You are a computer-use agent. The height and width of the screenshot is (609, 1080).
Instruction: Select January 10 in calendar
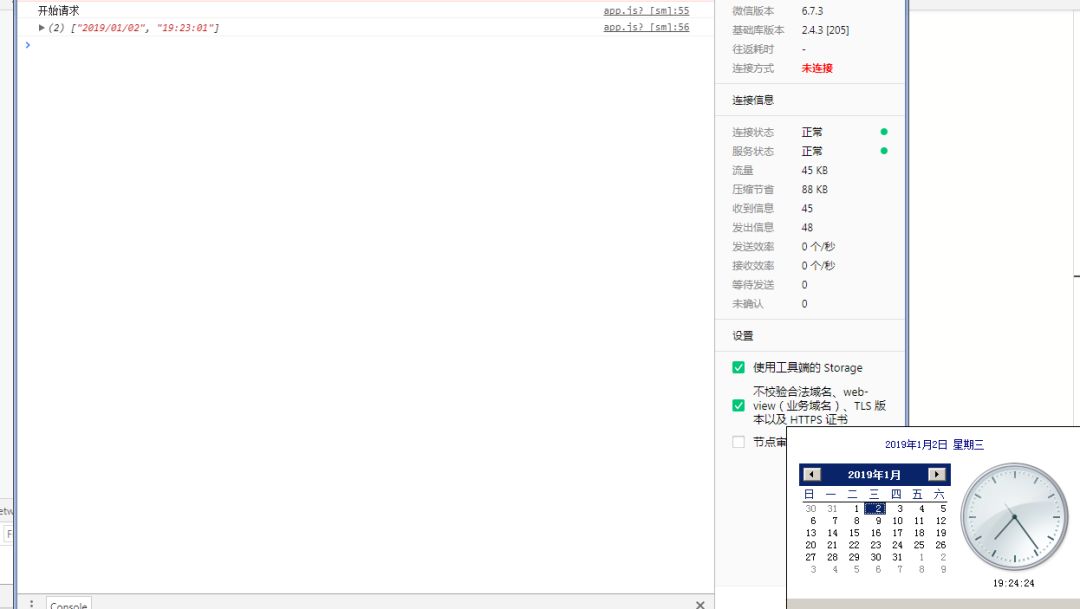(897, 521)
